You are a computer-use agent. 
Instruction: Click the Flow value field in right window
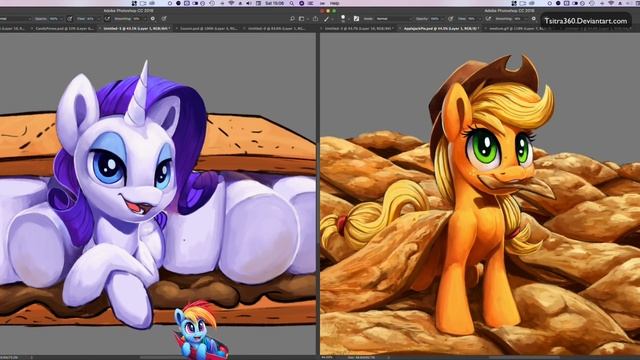click(472, 19)
